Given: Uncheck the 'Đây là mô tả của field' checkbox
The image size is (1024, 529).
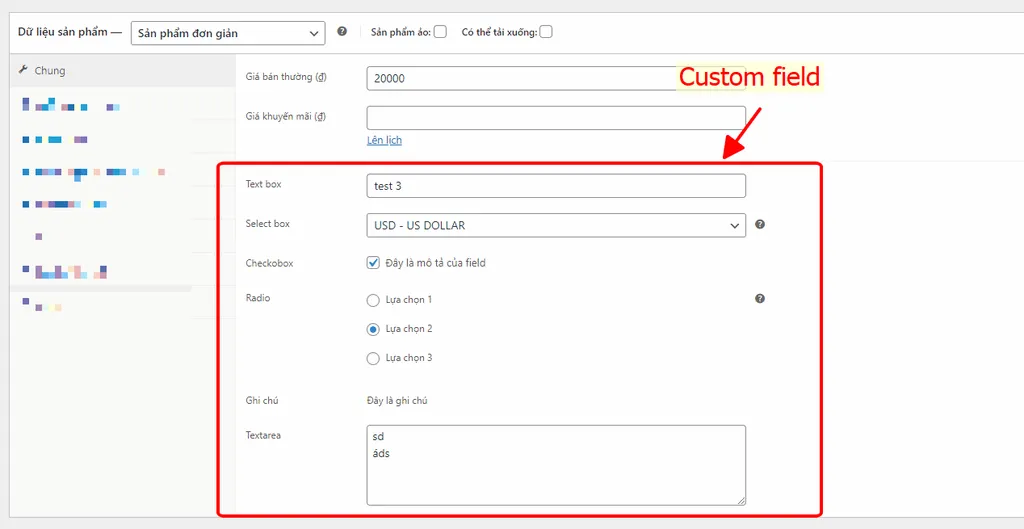Looking at the screenshot, I should (374, 263).
